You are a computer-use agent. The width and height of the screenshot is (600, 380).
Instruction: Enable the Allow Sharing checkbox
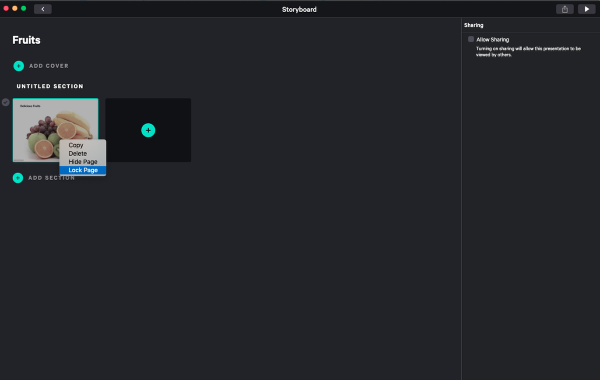[x=471, y=39]
